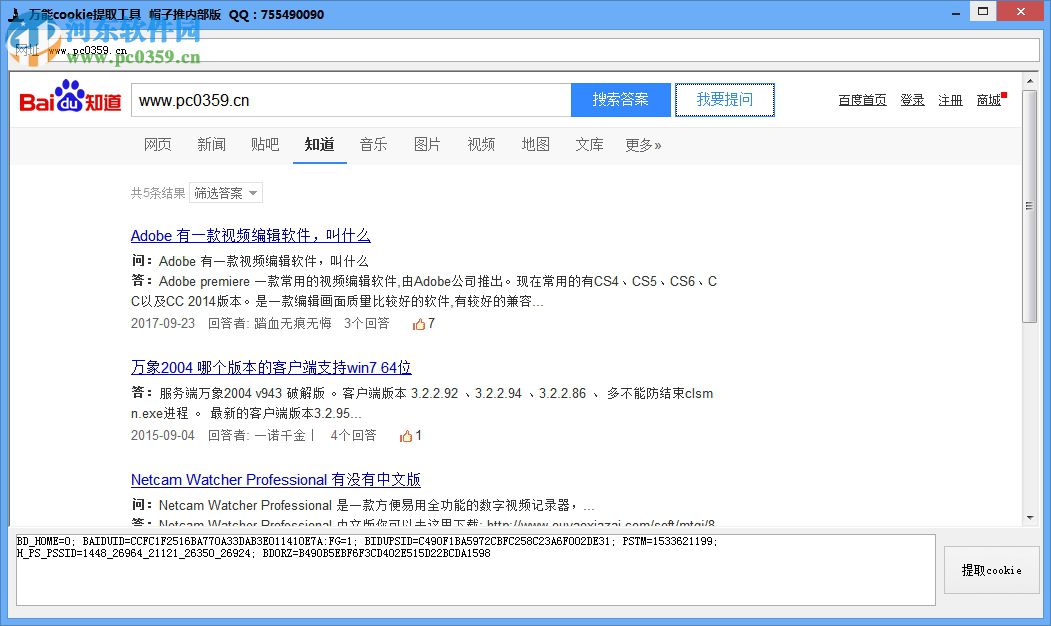Viewport: 1051px width, 626px height.
Task: Switch to the 文库 tab
Action: coord(589,145)
